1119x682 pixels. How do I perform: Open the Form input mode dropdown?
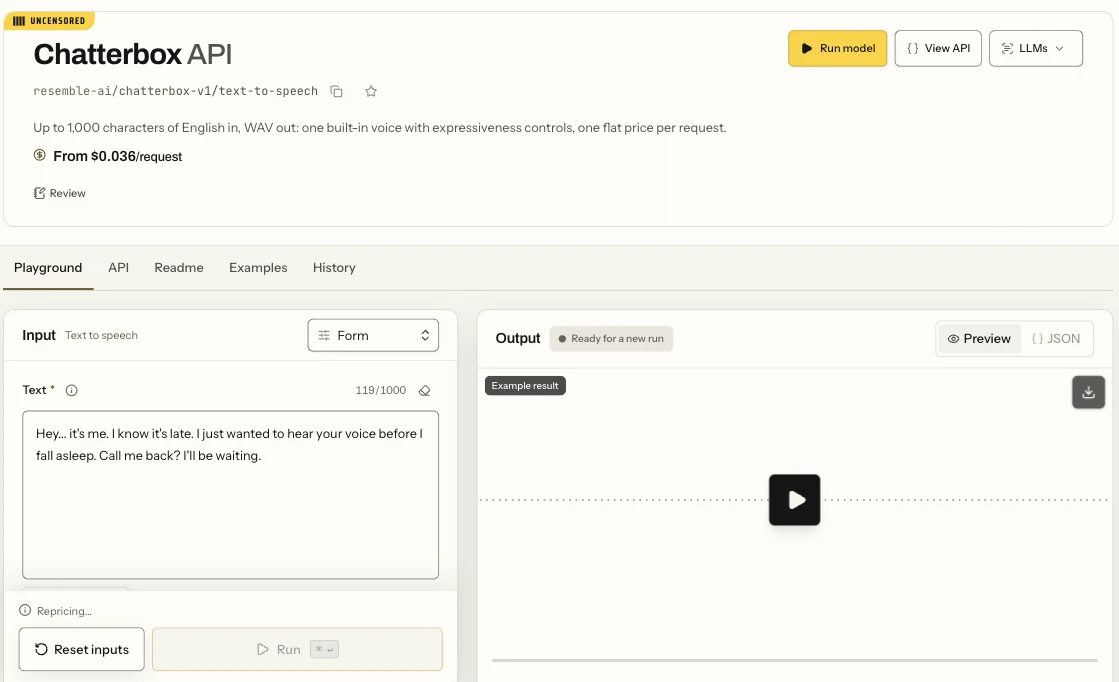pos(373,335)
